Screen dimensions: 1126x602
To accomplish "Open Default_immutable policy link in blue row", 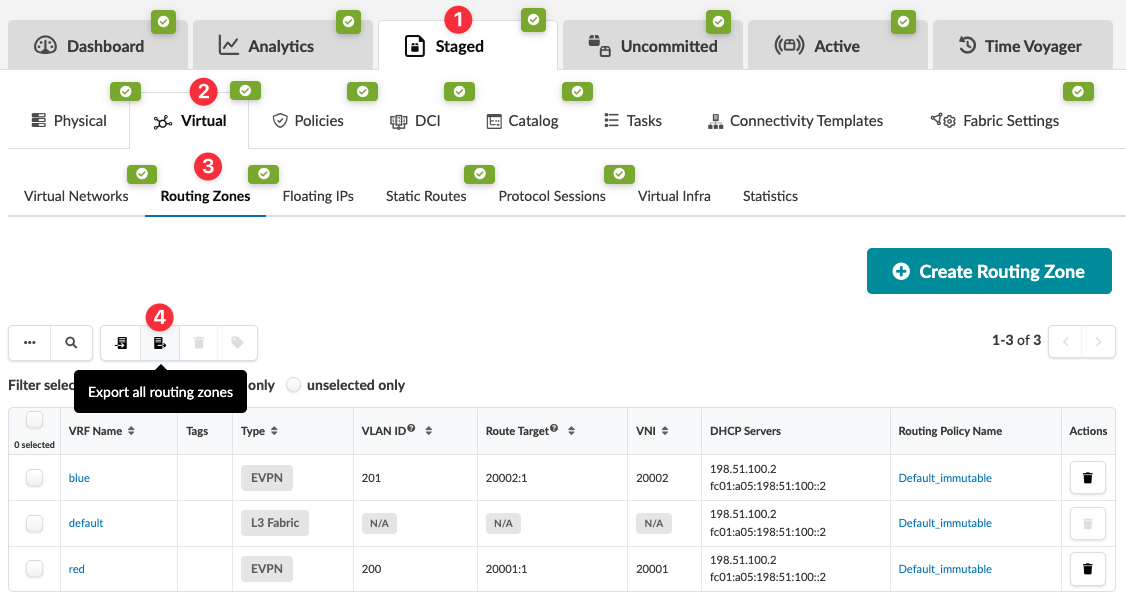I will click(x=945, y=478).
